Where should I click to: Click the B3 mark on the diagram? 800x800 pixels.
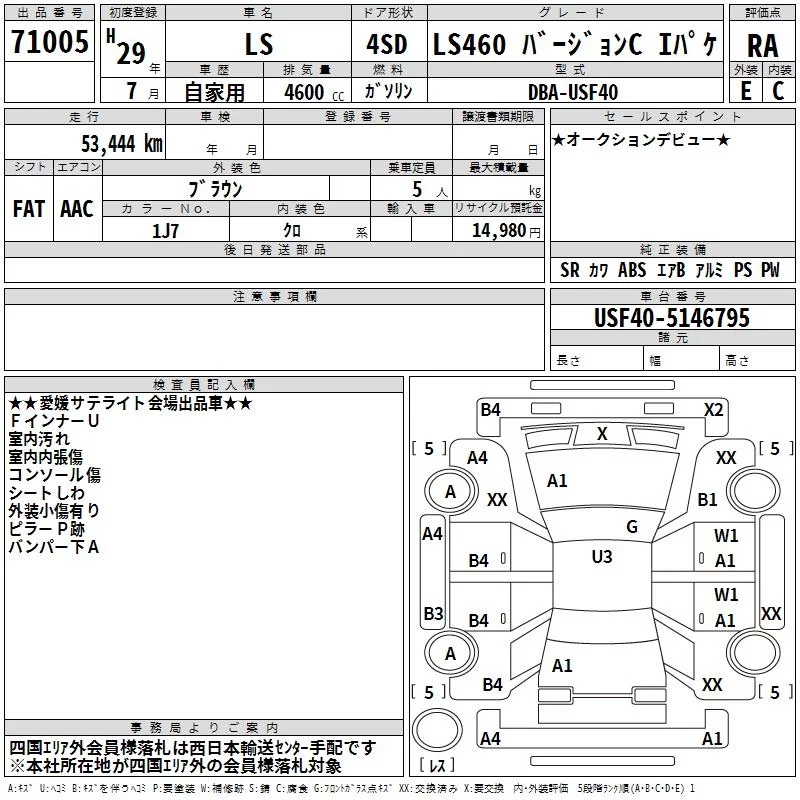point(433,613)
